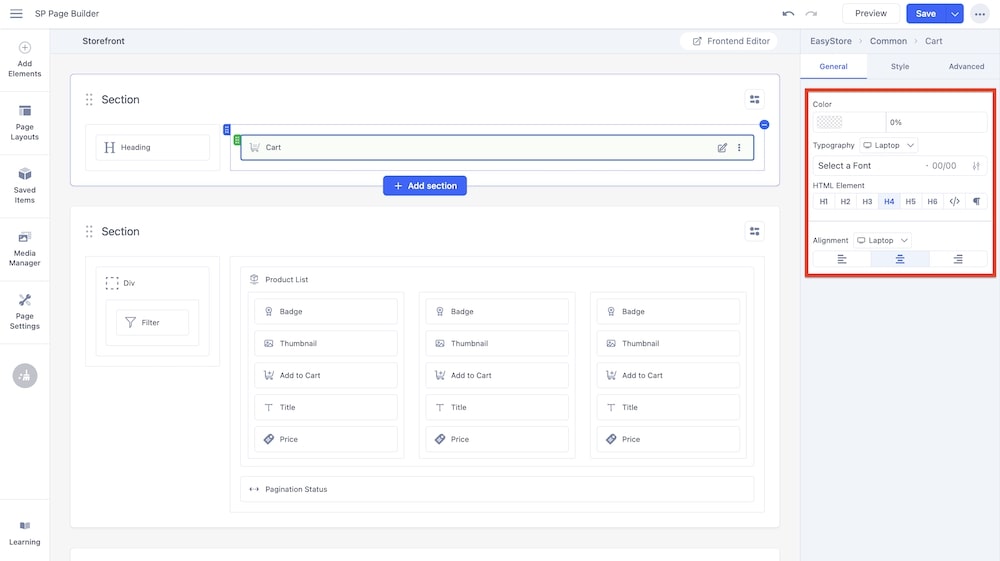The height and width of the screenshot is (561, 1000).
Task: Open the hamburger menu icon
Action: 16,14
